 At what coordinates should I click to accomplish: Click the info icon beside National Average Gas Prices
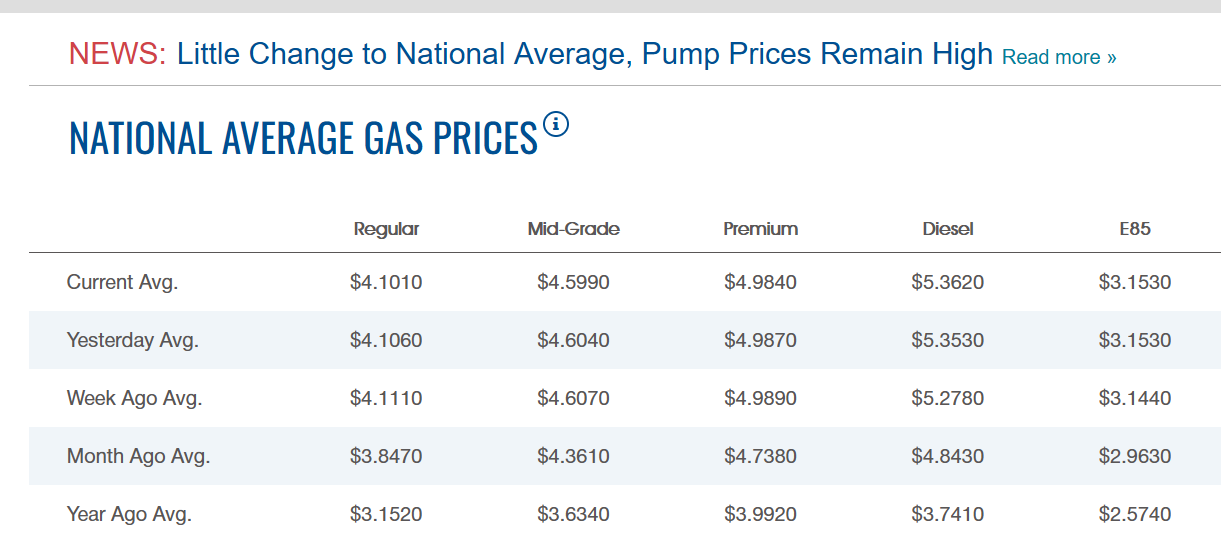click(x=556, y=125)
